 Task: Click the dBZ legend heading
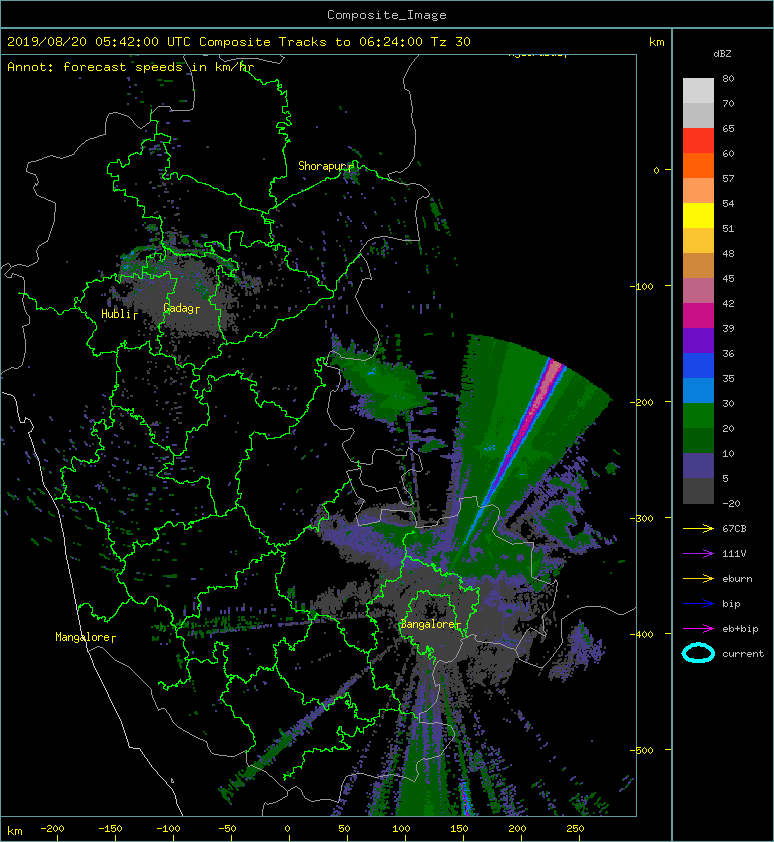tap(722, 54)
